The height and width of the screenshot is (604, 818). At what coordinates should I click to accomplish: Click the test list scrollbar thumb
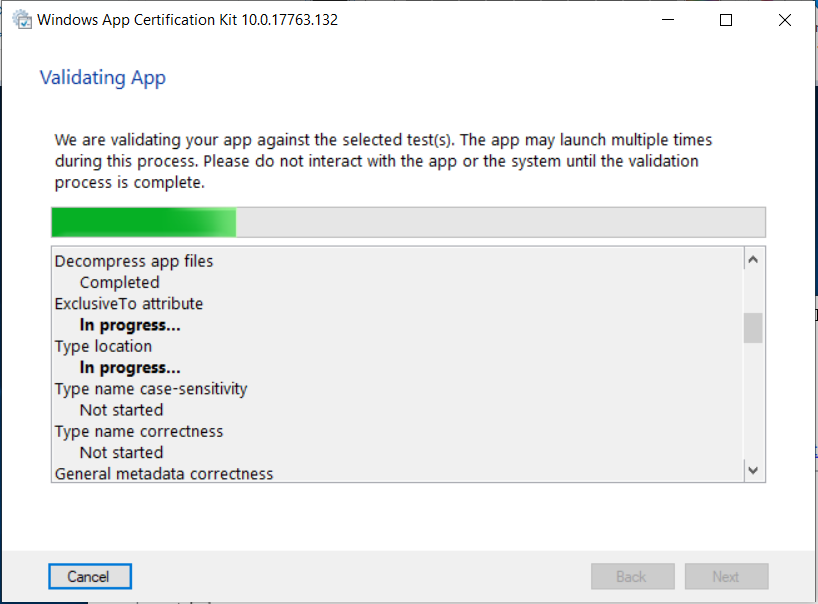click(753, 328)
